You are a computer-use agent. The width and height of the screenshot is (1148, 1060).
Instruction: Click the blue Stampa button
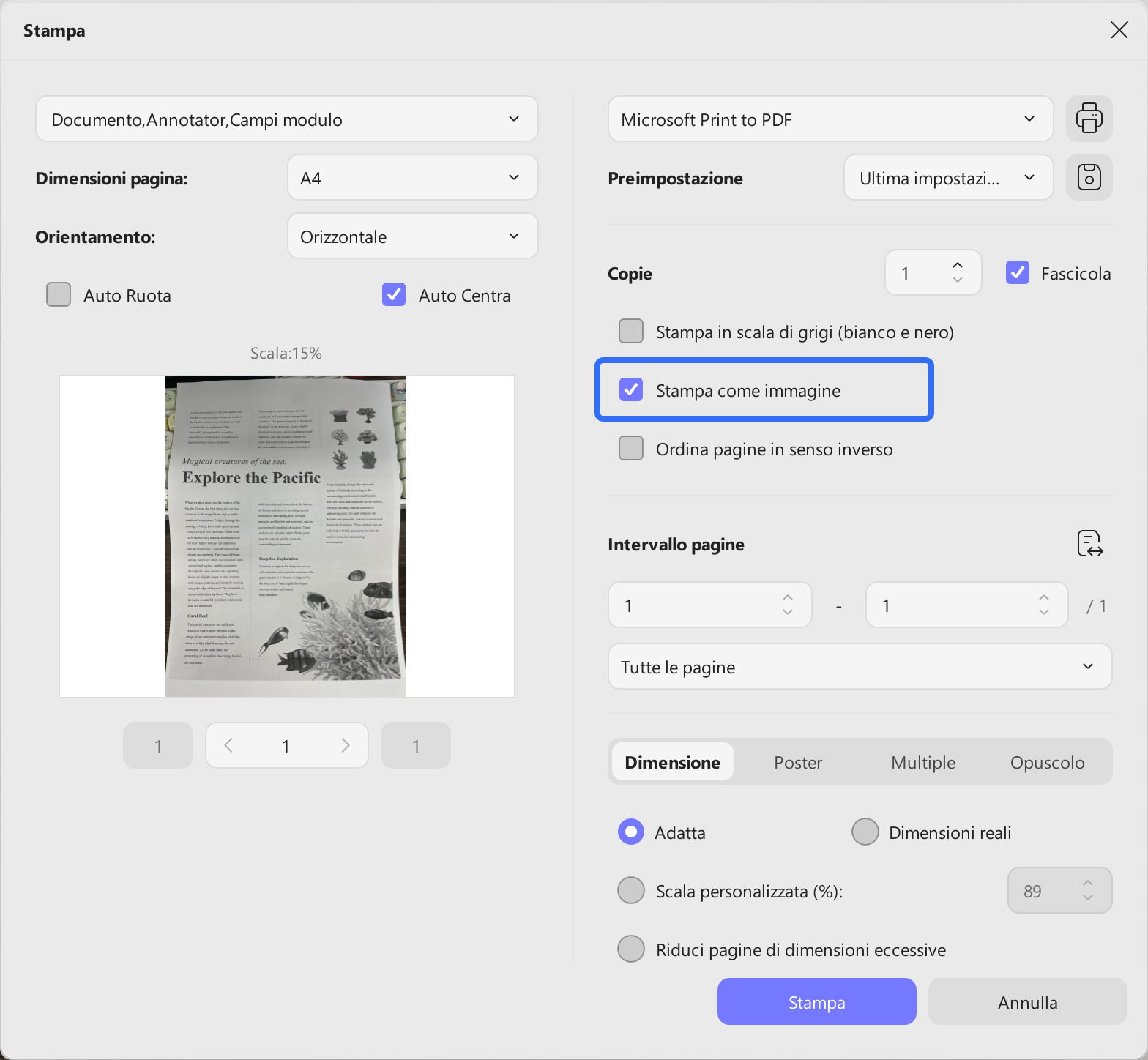(817, 1001)
